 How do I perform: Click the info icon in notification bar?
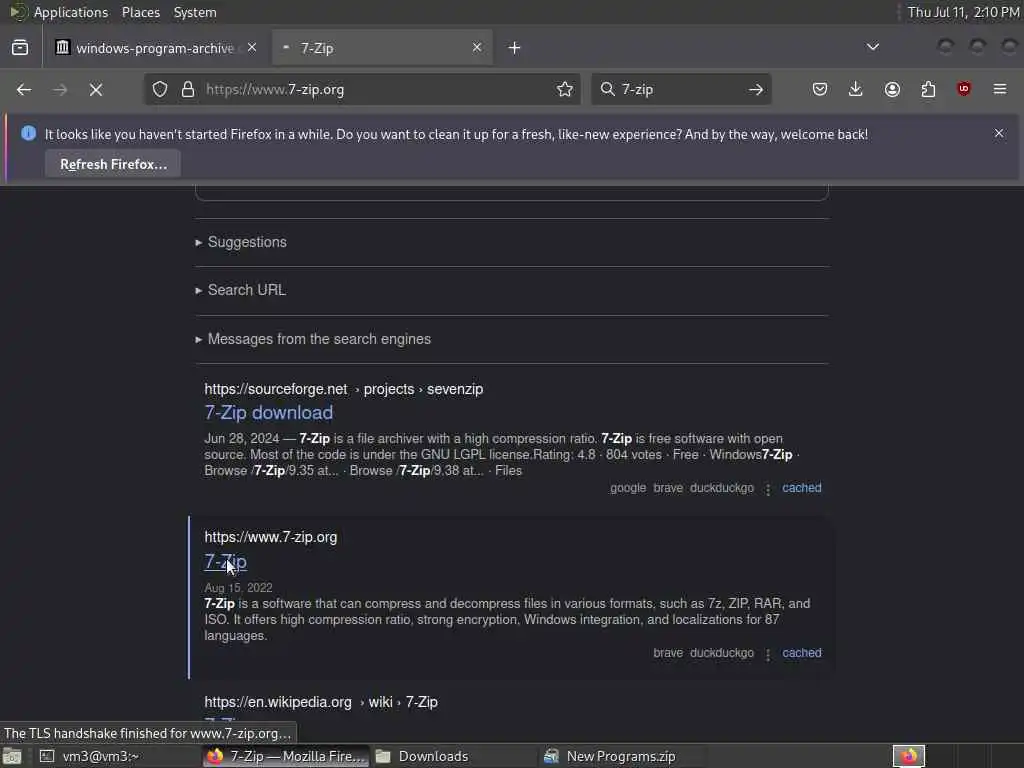pos(29,133)
